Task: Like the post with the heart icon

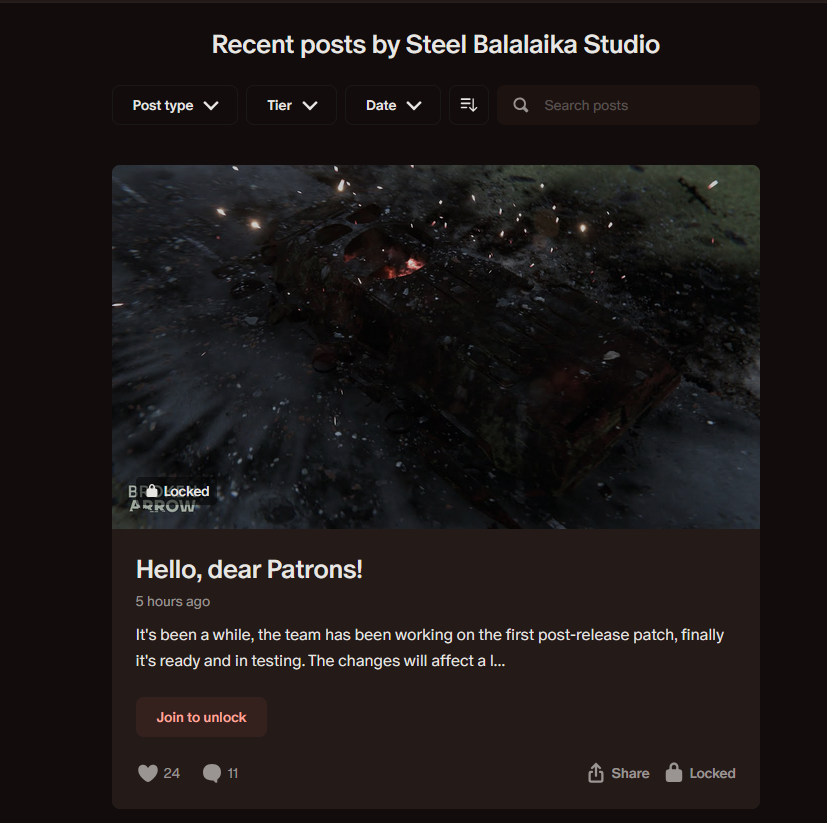Action: (148, 773)
